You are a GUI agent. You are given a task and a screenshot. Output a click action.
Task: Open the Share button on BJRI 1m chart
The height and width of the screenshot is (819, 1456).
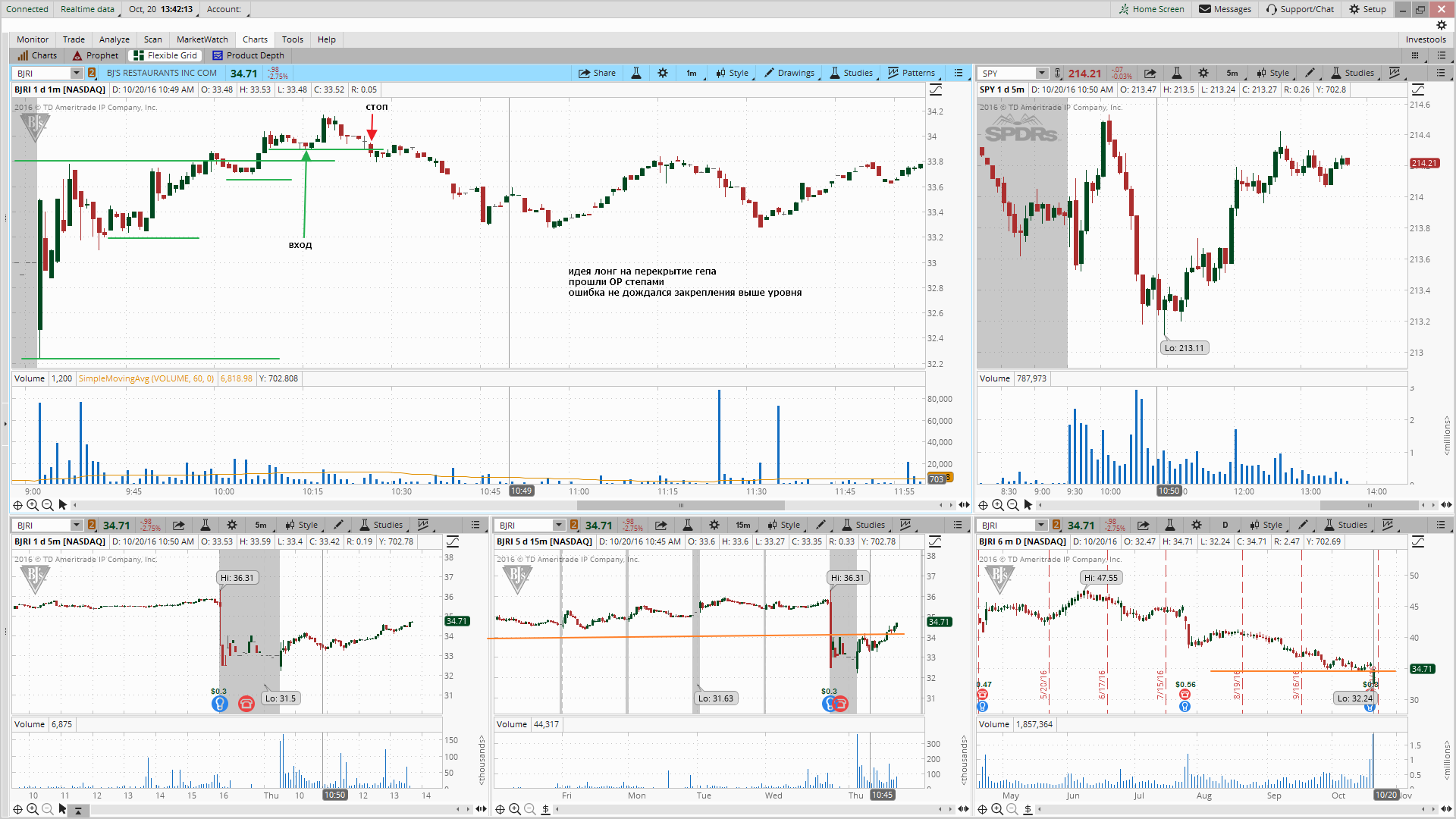[597, 74]
